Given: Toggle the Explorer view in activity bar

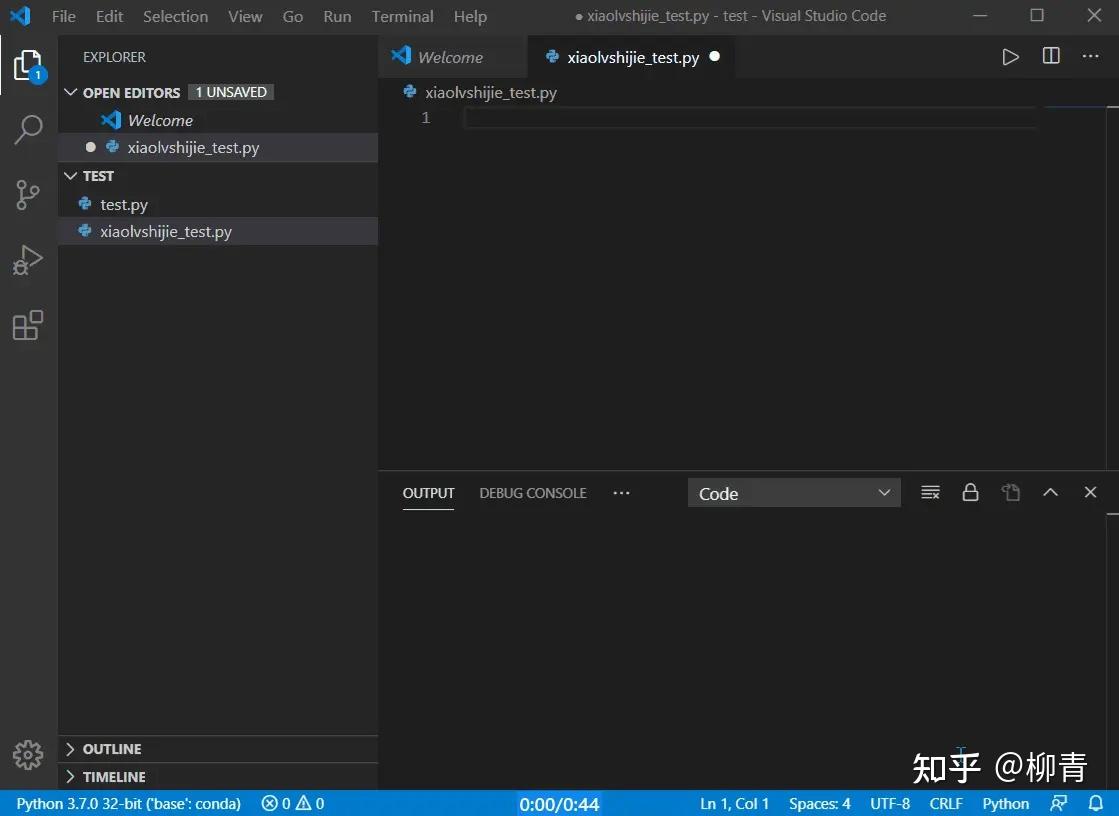Looking at the screenshot, I should tap(28, 66).
